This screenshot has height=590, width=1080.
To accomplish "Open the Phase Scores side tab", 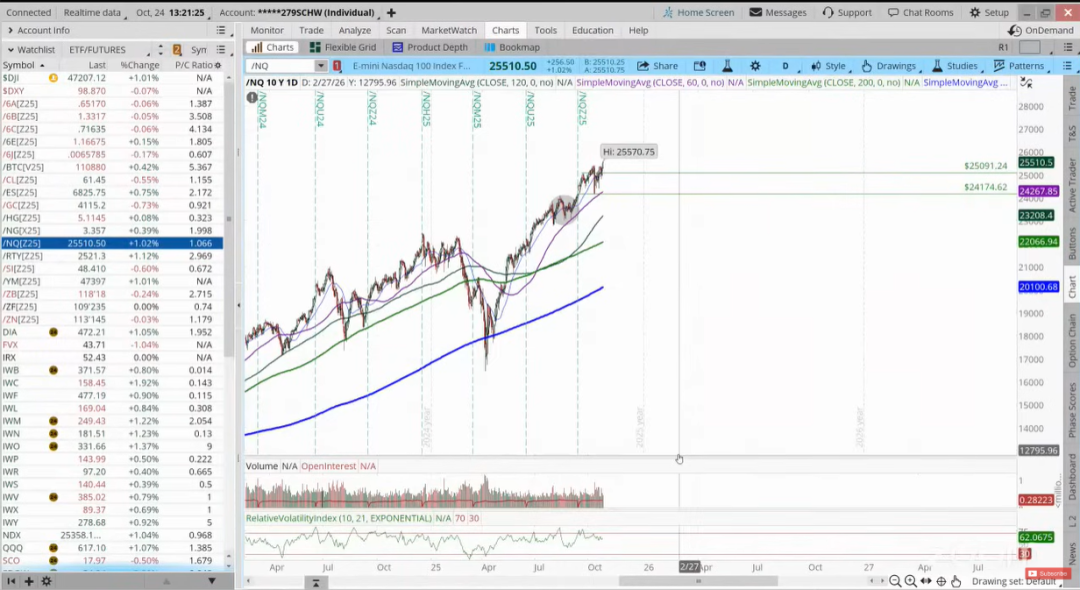I will (x=1072, y=410).
